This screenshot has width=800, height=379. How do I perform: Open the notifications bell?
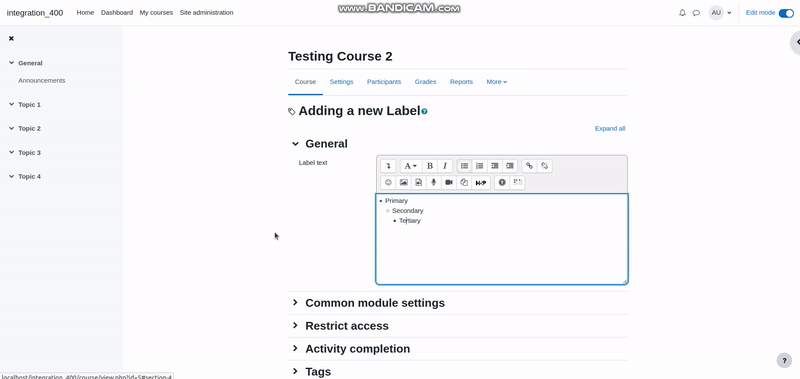682,13
